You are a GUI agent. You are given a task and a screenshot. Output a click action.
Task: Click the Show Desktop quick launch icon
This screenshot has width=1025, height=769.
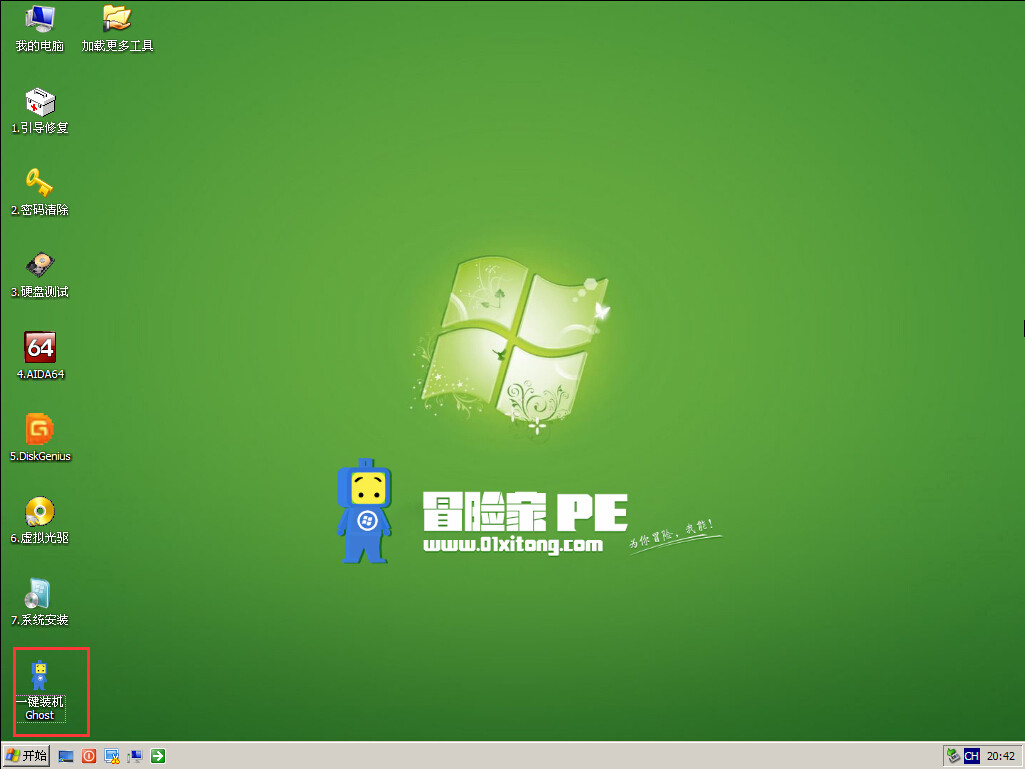point(64,756)
